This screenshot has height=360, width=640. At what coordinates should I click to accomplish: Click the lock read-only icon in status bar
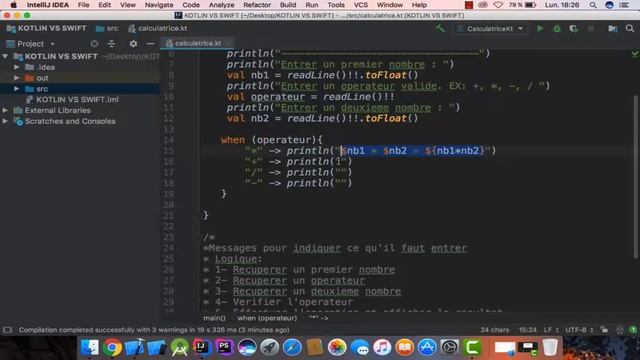604,330
